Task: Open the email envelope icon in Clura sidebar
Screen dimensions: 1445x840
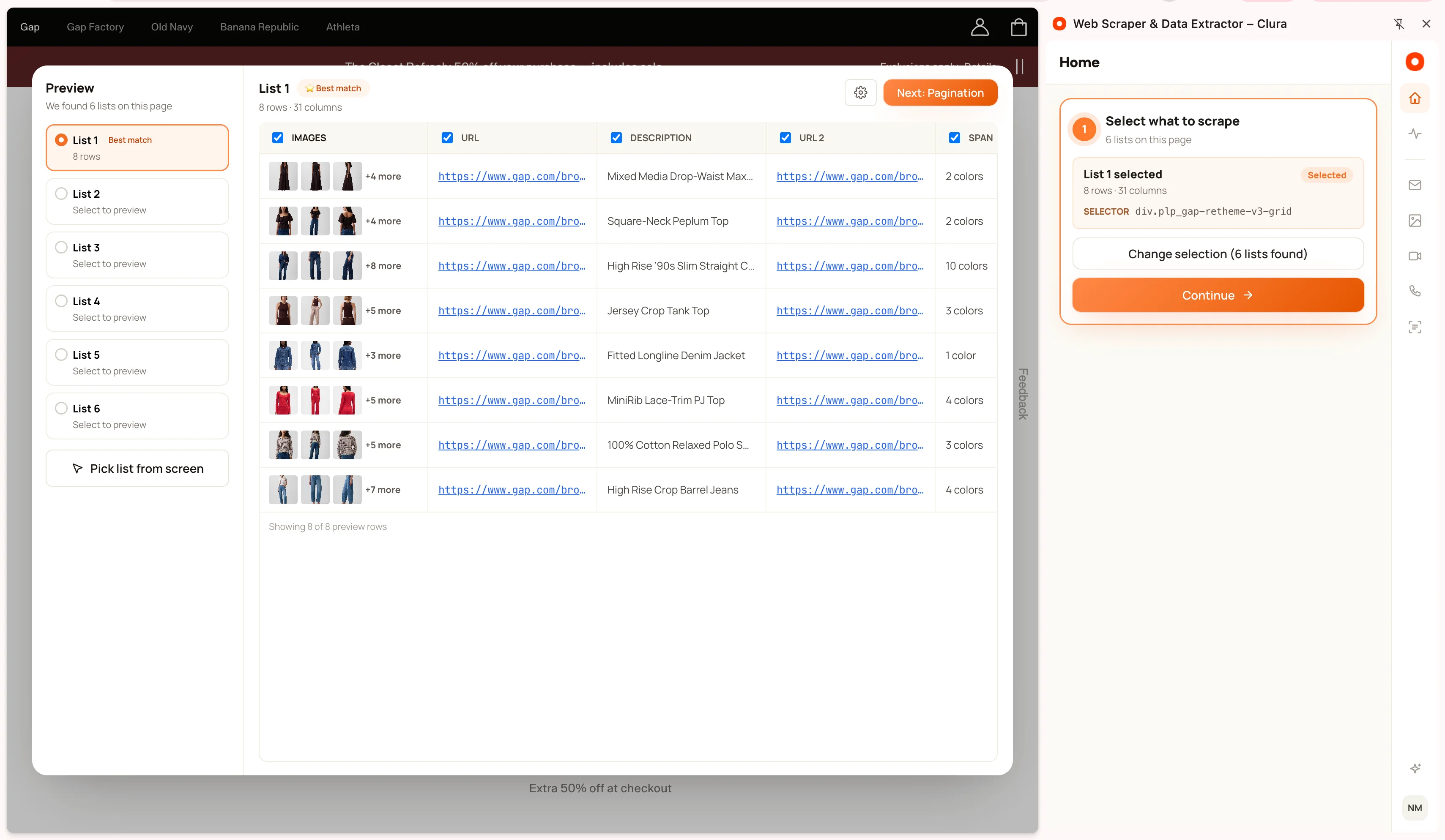Action: [1415, 185]
